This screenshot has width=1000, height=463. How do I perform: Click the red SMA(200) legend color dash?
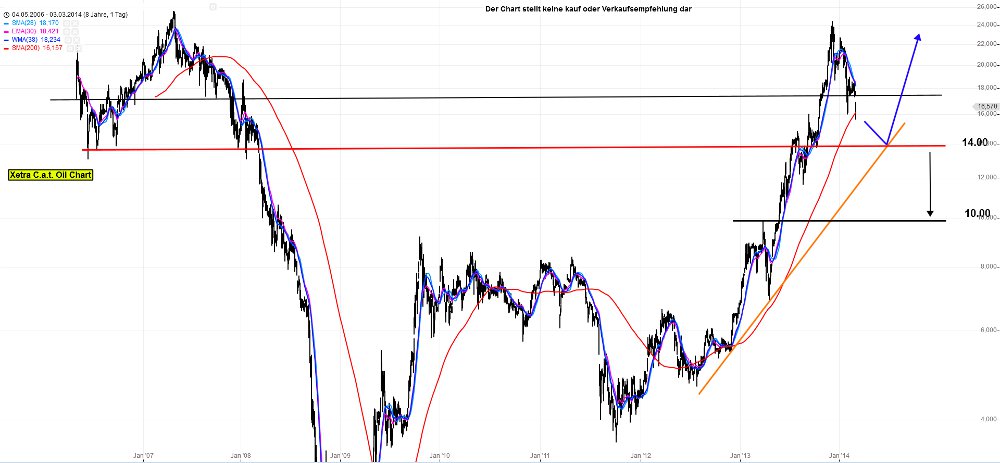[6, 48]
